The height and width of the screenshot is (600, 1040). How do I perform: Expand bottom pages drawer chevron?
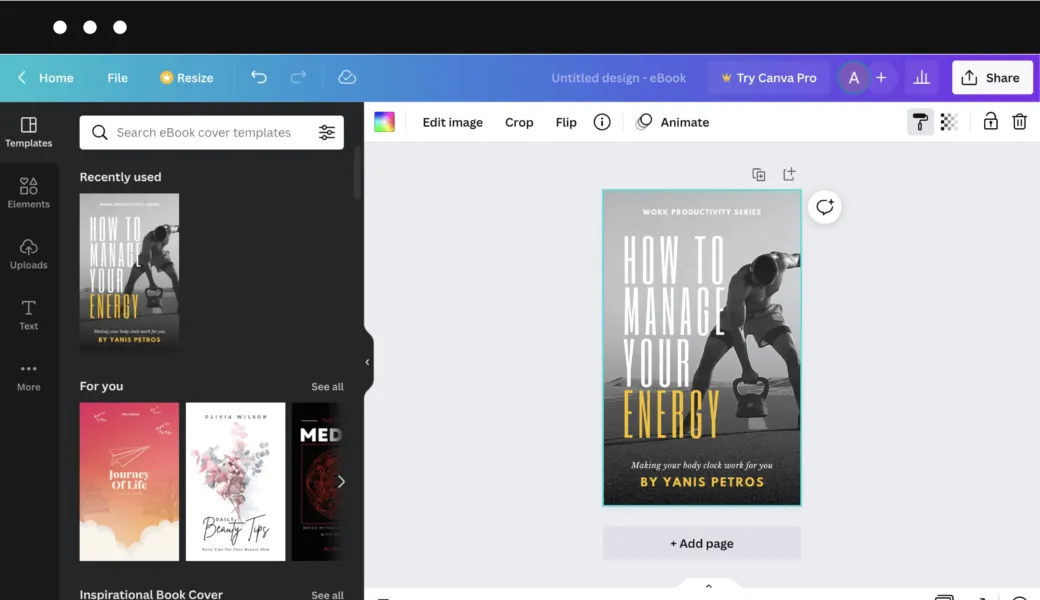click(x=708, y=586)
